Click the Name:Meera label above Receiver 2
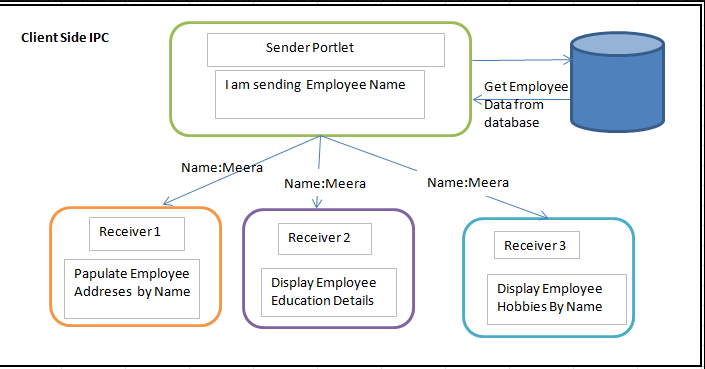 click(325, 183)
